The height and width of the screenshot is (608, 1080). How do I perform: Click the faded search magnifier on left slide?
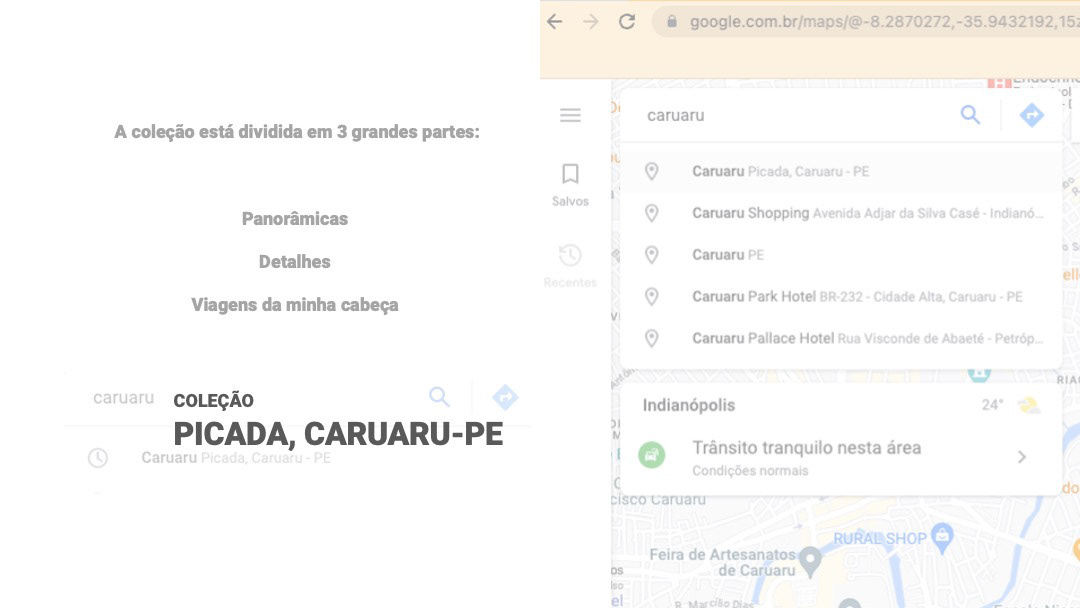[439, 397]
